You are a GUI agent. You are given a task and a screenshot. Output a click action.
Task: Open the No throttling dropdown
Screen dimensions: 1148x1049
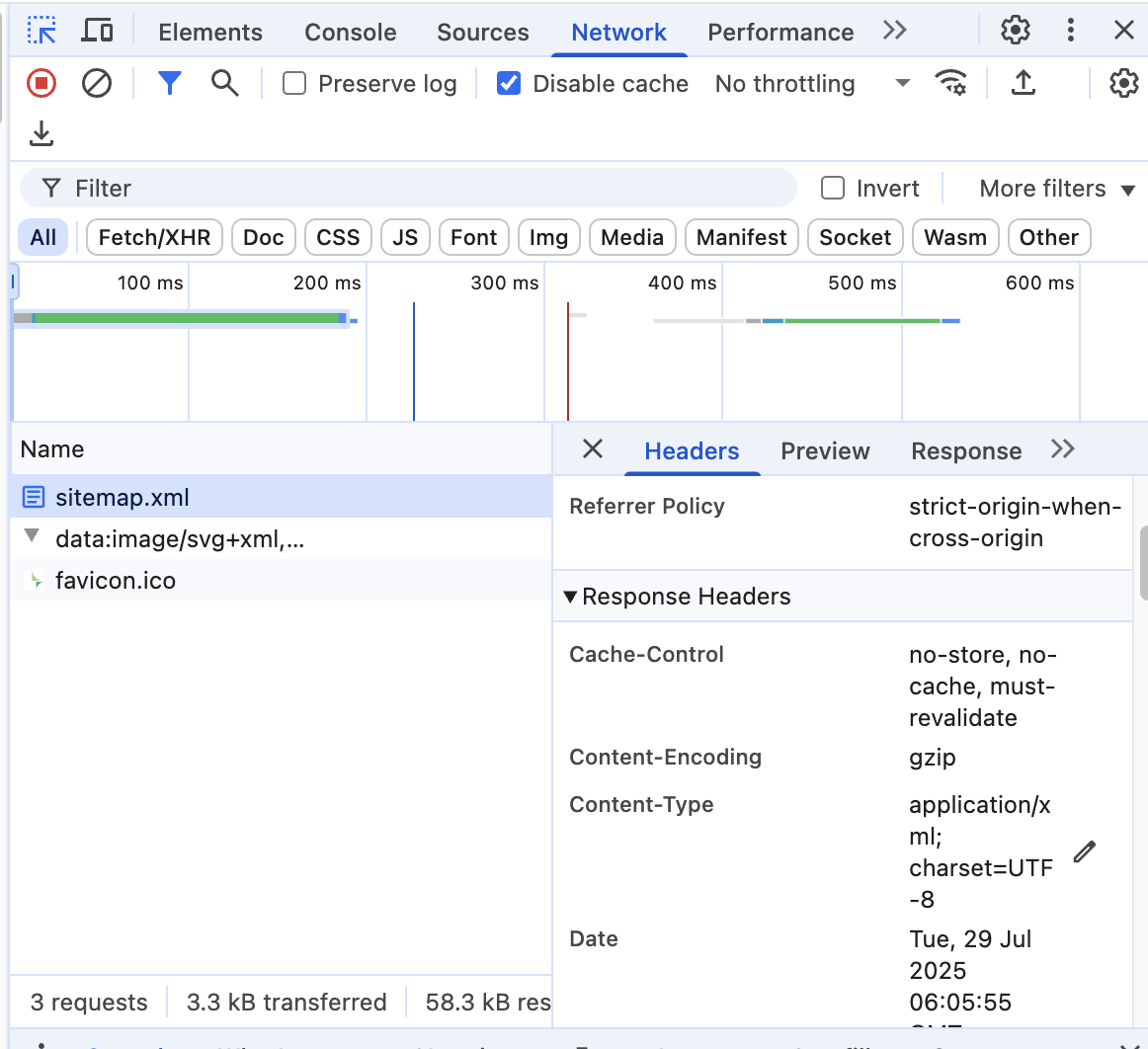[x=812, y=84]
